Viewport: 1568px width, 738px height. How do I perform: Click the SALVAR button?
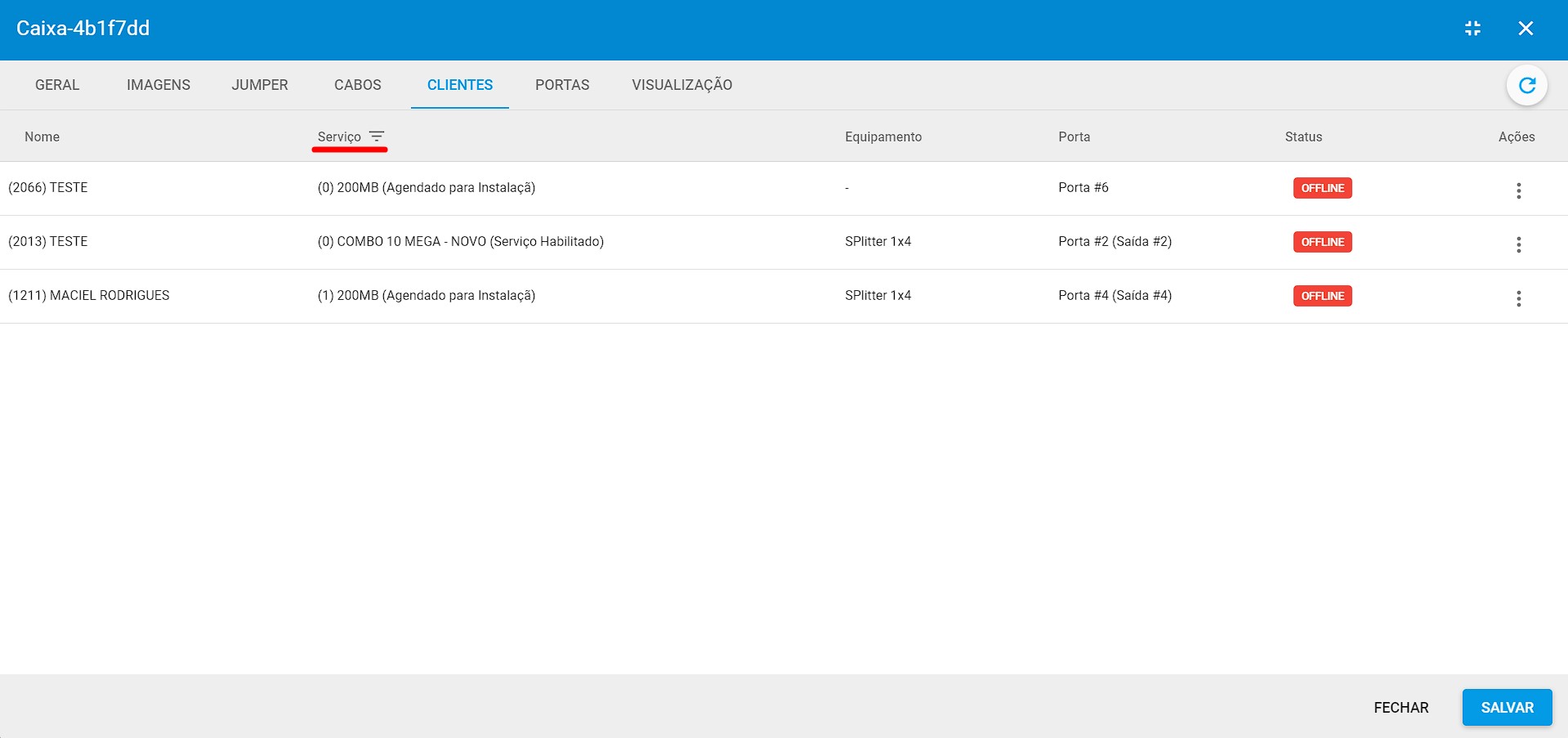point(1507,708)
